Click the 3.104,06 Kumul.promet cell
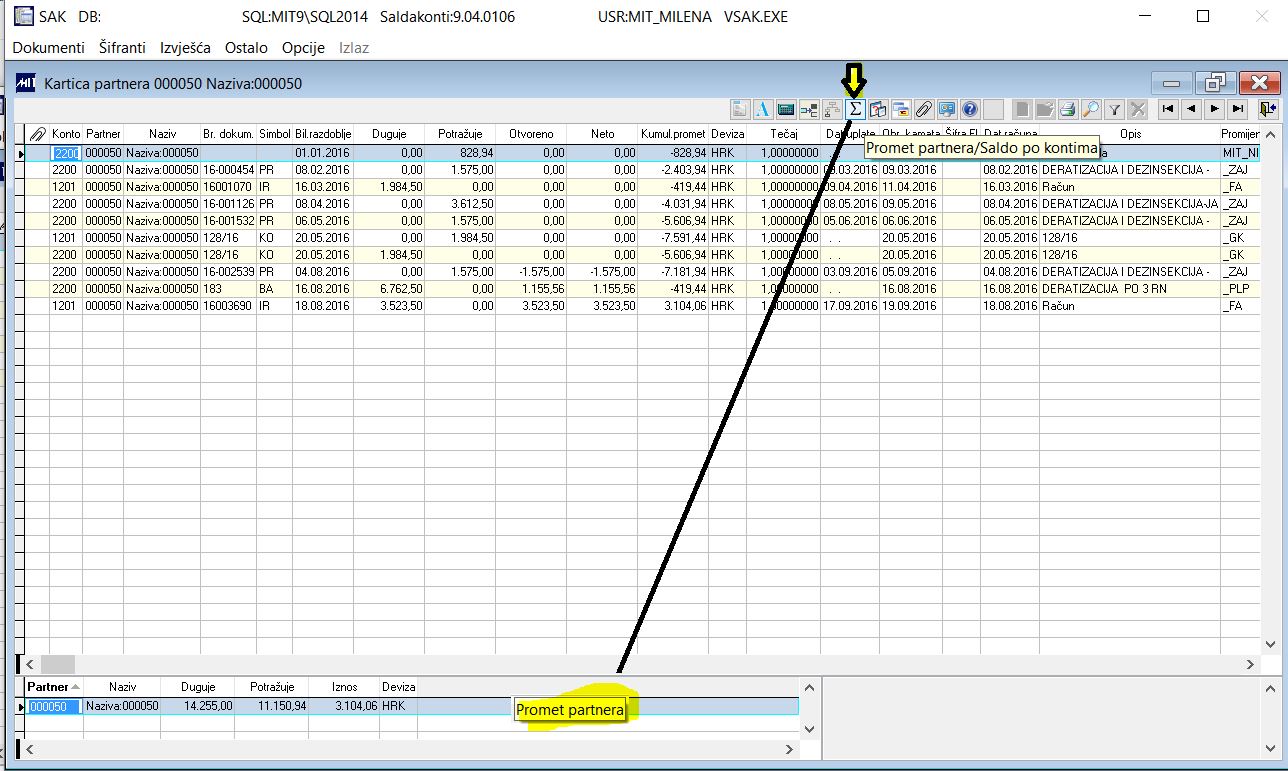Image resolution: width=1288 pixels, height=771 pixels. pos(673,306)
